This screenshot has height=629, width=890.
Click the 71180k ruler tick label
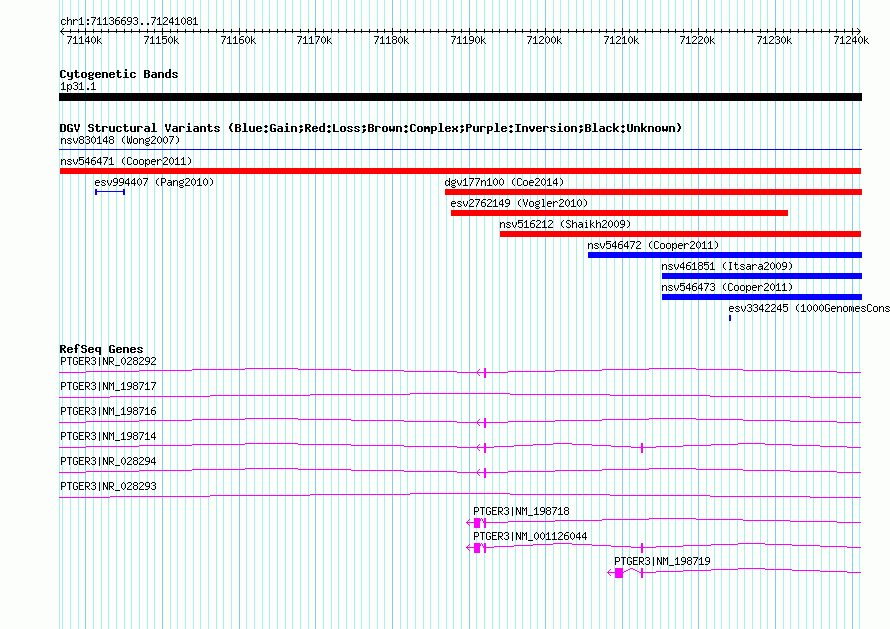391,40
